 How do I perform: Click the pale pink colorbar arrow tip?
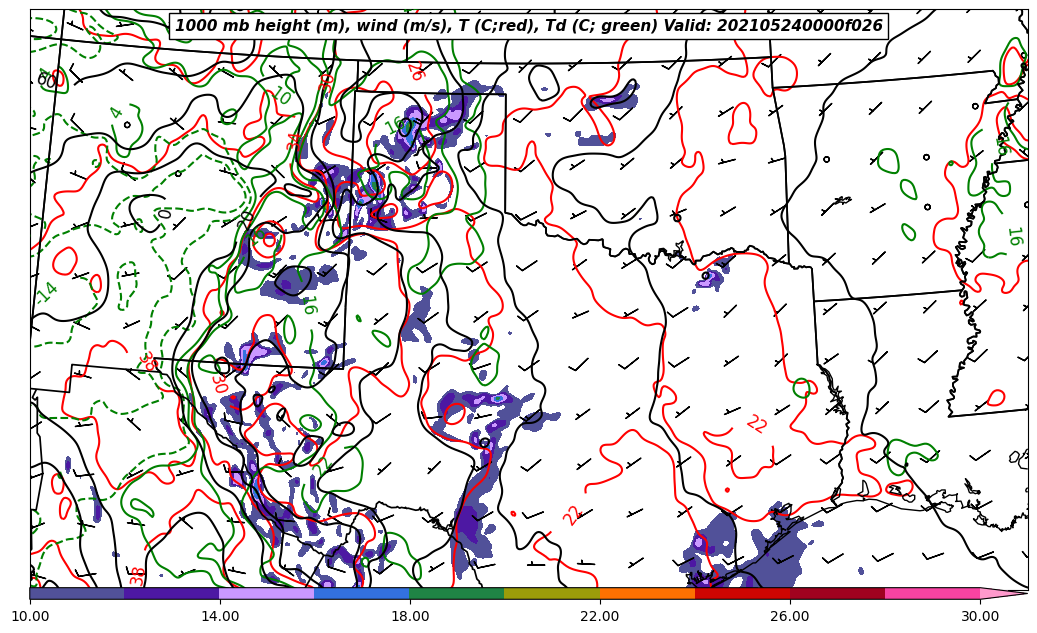tap(1002, 593)
